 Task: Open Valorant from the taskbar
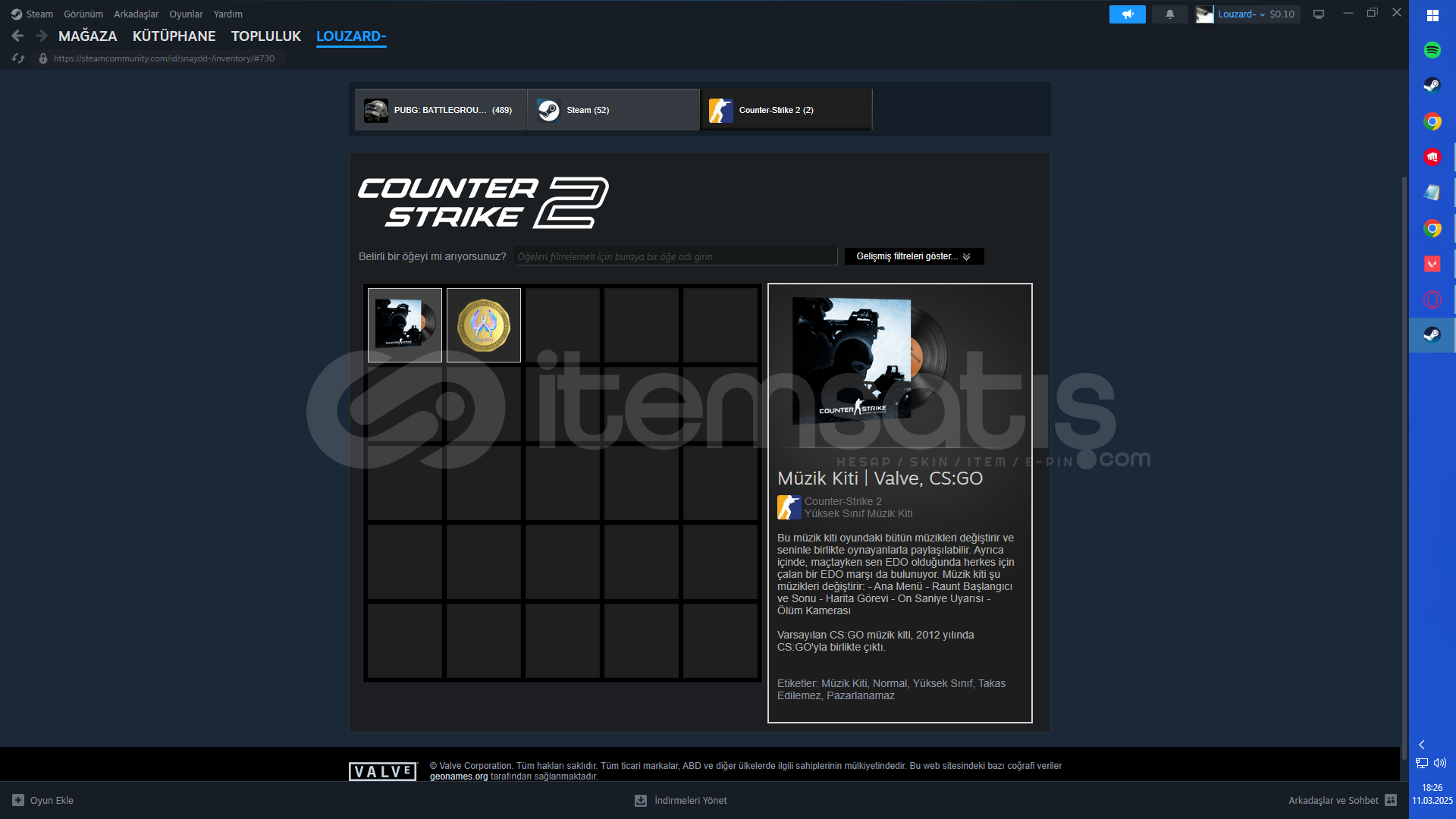1432,264
